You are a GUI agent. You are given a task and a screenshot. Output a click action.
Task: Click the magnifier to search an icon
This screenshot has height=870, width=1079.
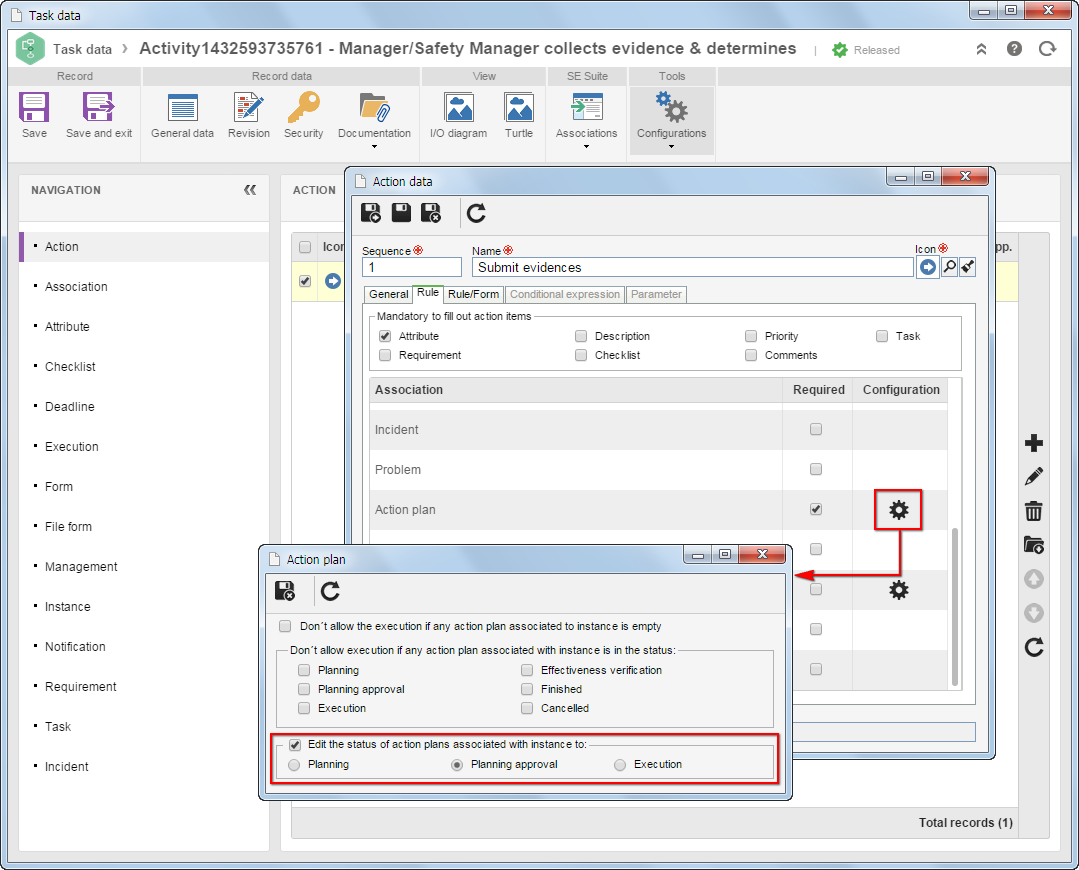tap(950, 266)
